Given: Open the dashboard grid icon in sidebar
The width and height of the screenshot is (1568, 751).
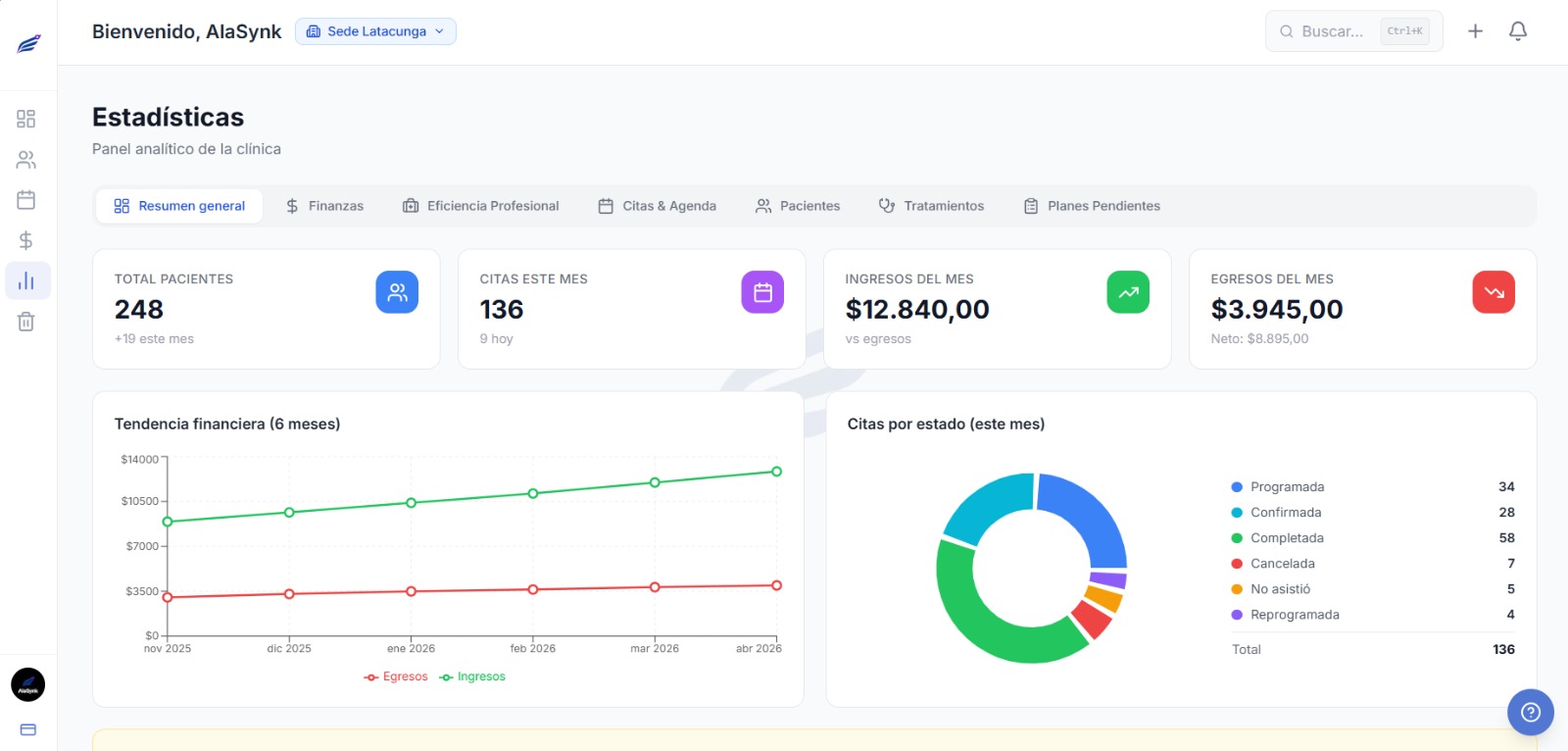Looking at the screenshot, I should 26,119.
